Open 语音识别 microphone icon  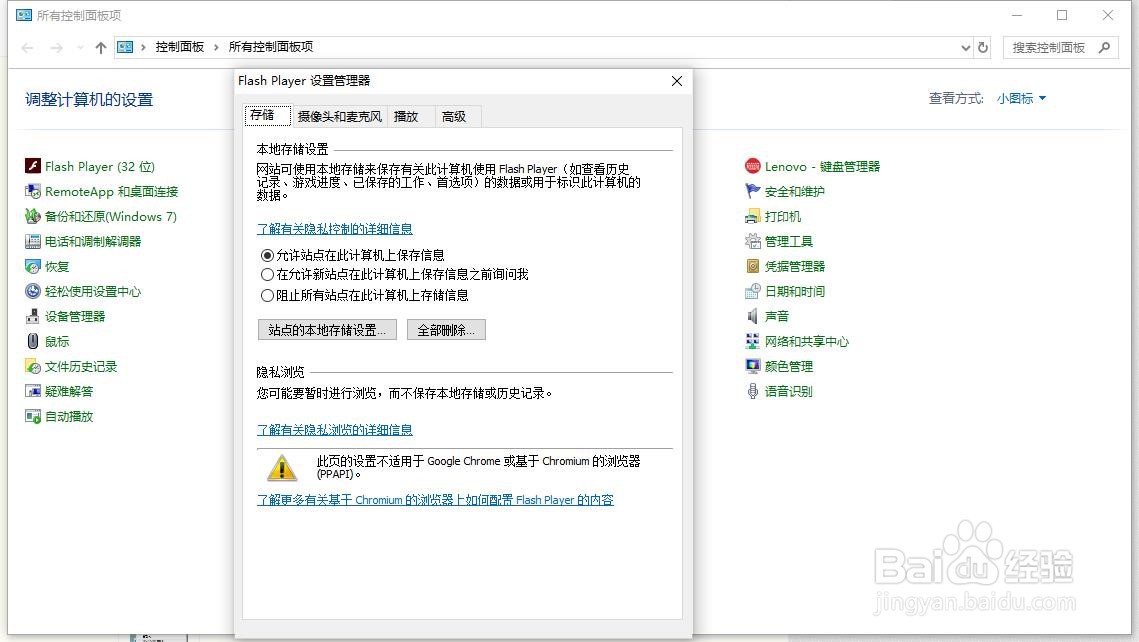pyautogui.click(x=753, y=391)
